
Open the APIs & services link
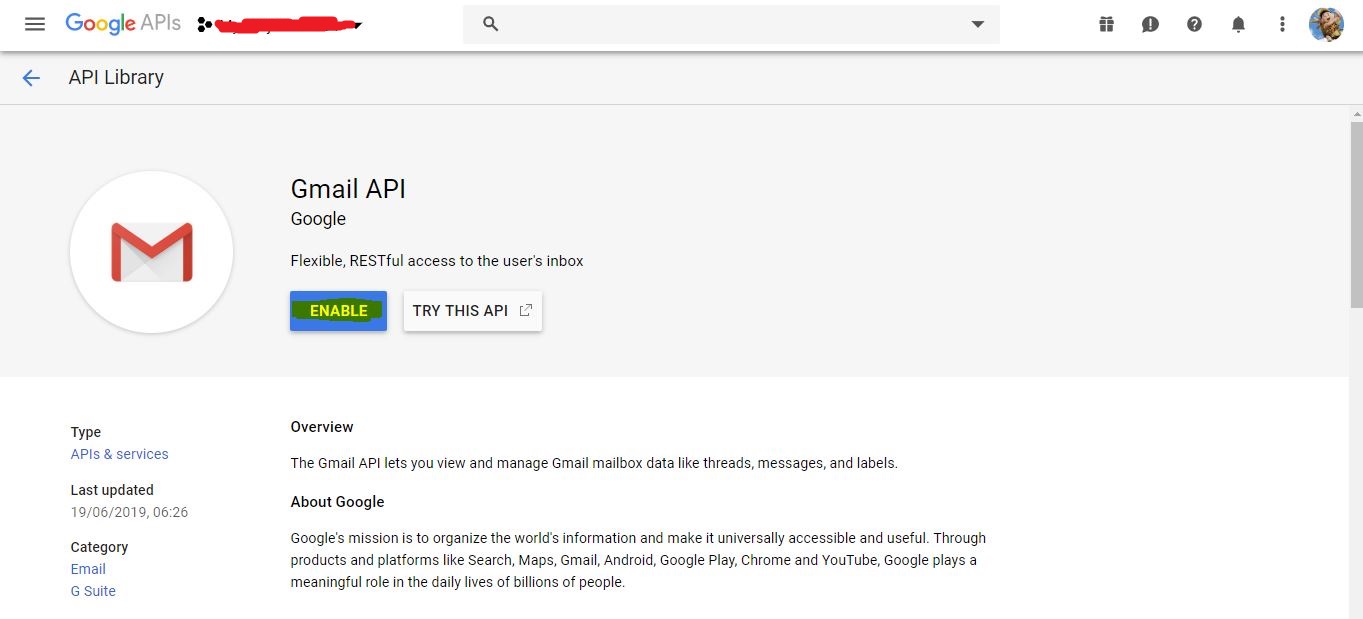coord(119,454)
